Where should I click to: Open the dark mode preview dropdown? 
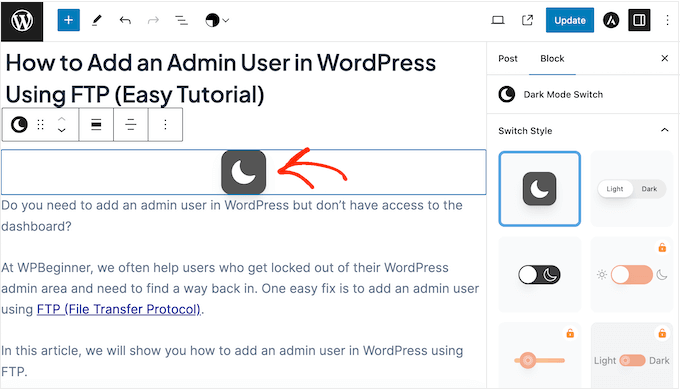[x=217, y=20]
